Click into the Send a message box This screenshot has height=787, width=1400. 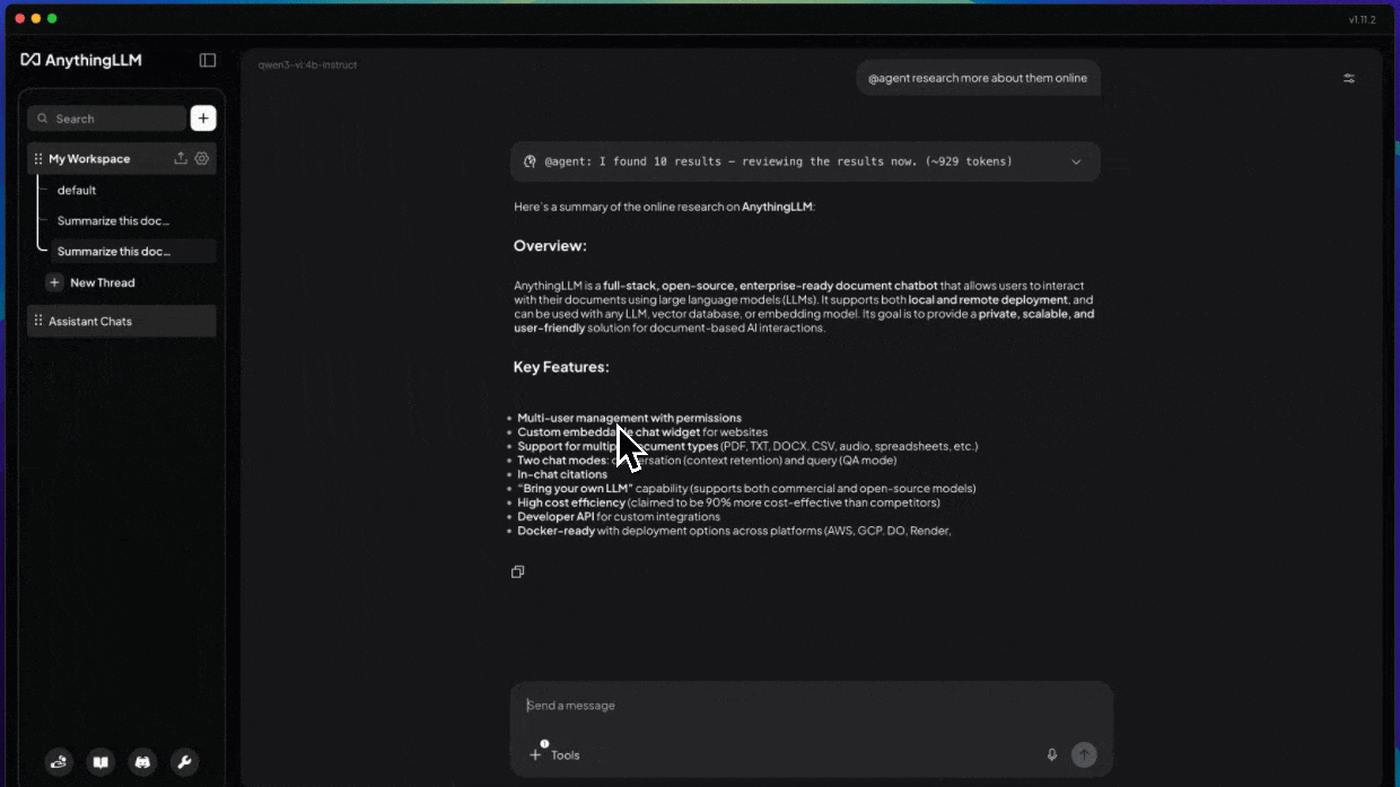point(811,705)
